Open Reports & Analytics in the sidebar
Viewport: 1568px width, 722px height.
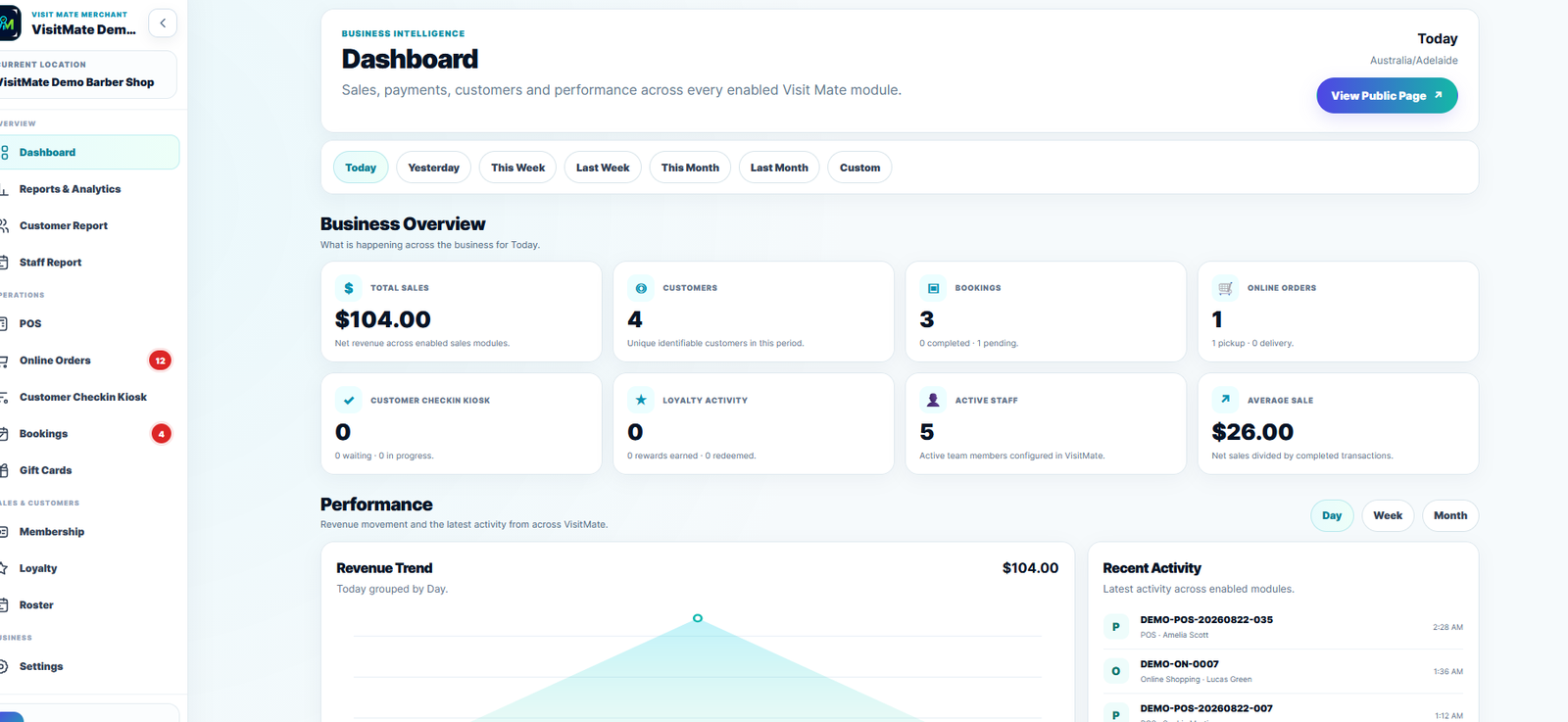(88, 189)
